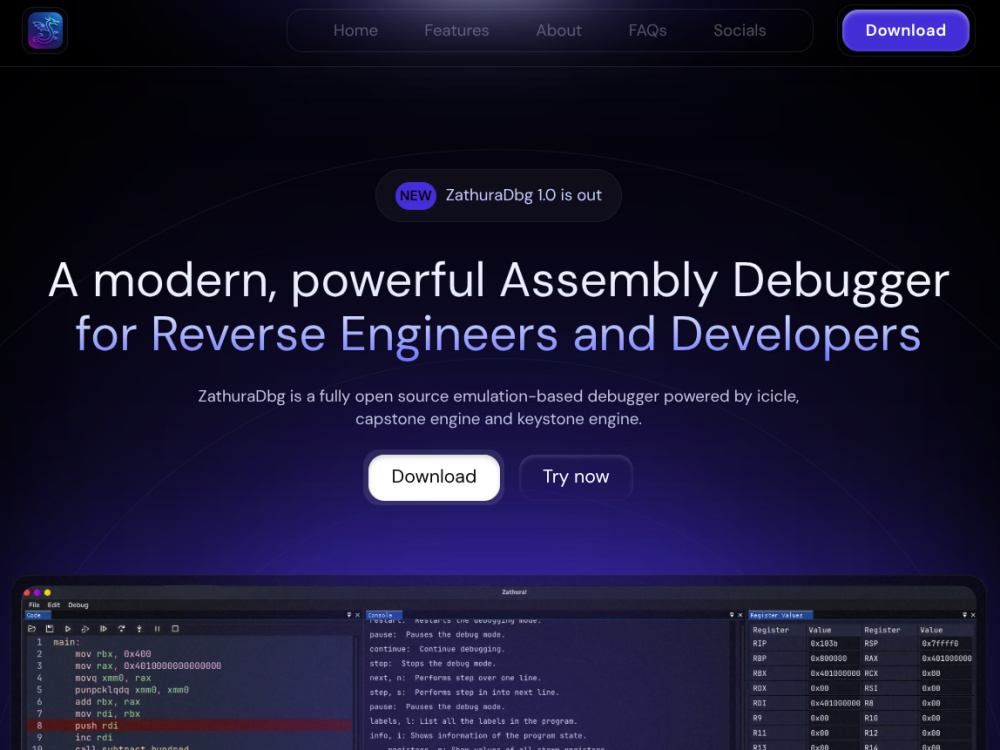Click the yellow dot of debugger window

pos(47,592)
